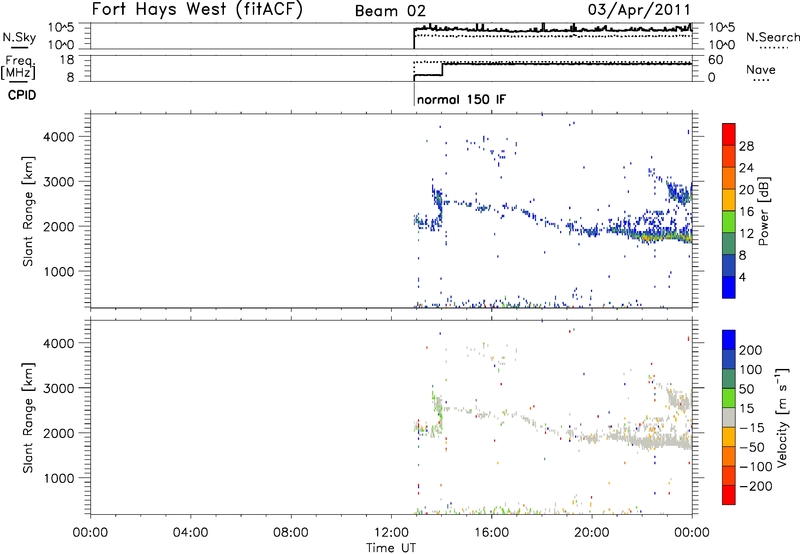The image size is (800, 554).
Task: Select the 'Freq. [MHz]' label
Action: point(19,68)
